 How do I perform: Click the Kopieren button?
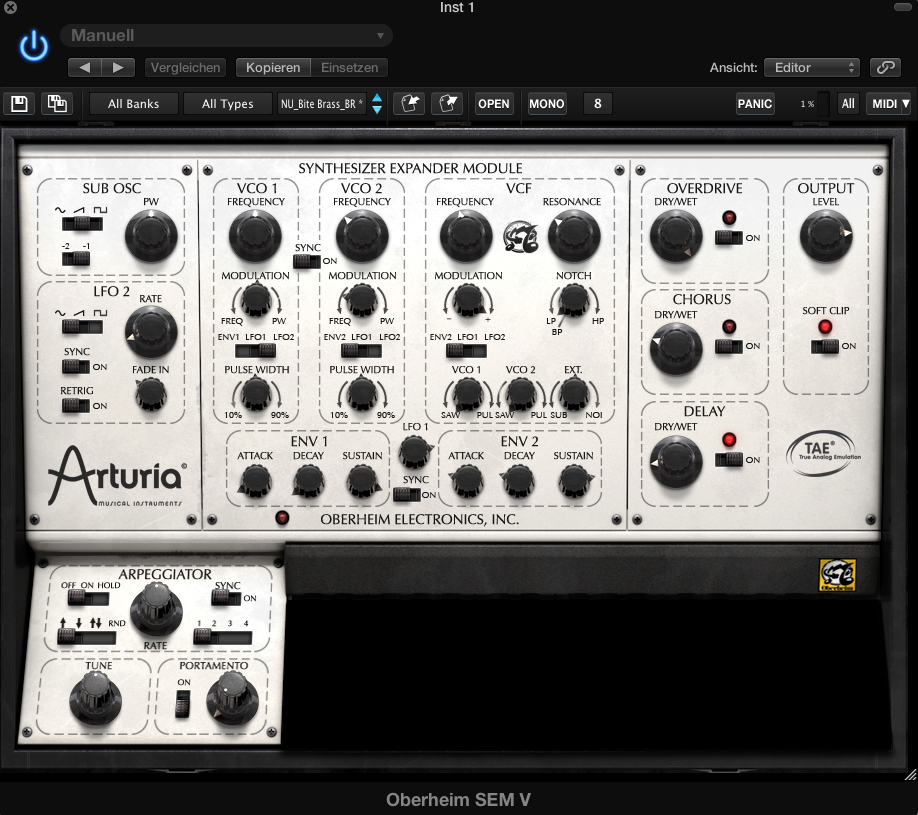click(273, 67)
